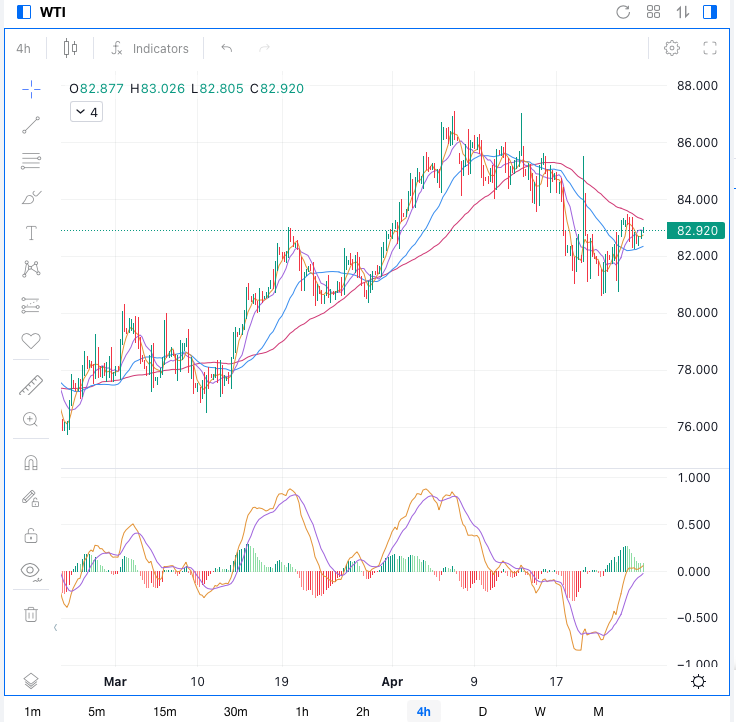Open the Indicators button
The width and height of the screenshot is (736, 722).
tap(150, 48)
